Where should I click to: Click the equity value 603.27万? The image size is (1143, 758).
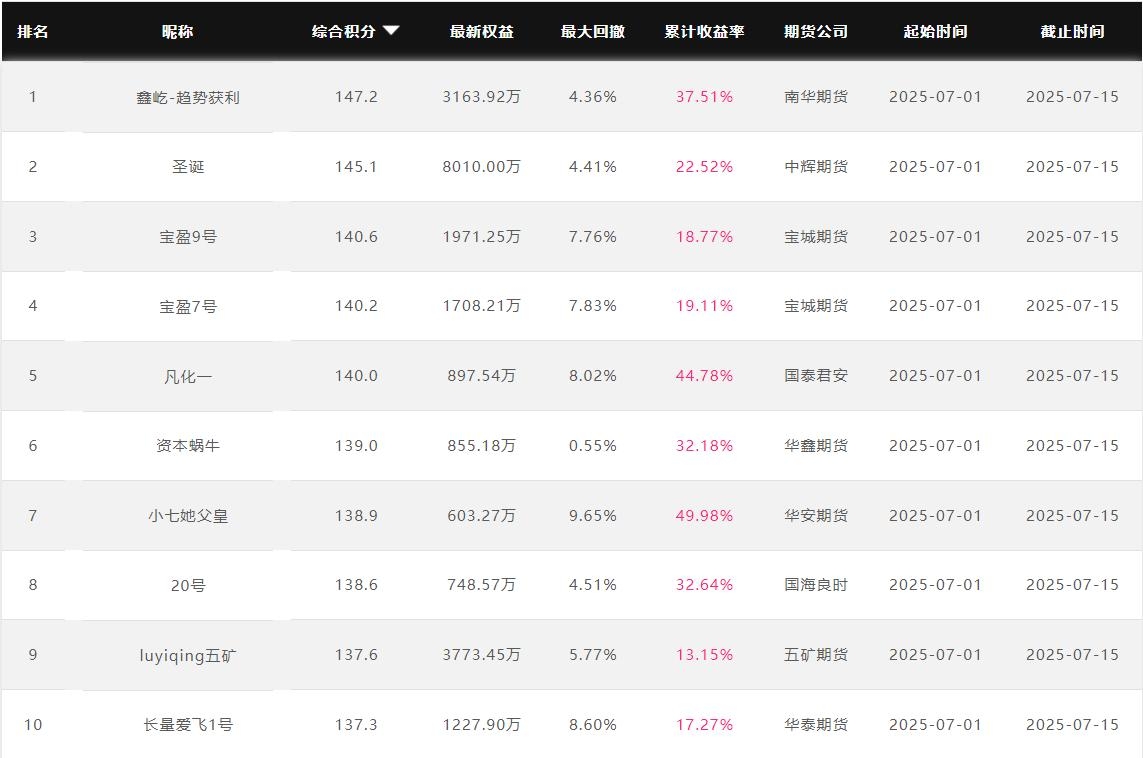pyautogui.click(x=482, y=516)
